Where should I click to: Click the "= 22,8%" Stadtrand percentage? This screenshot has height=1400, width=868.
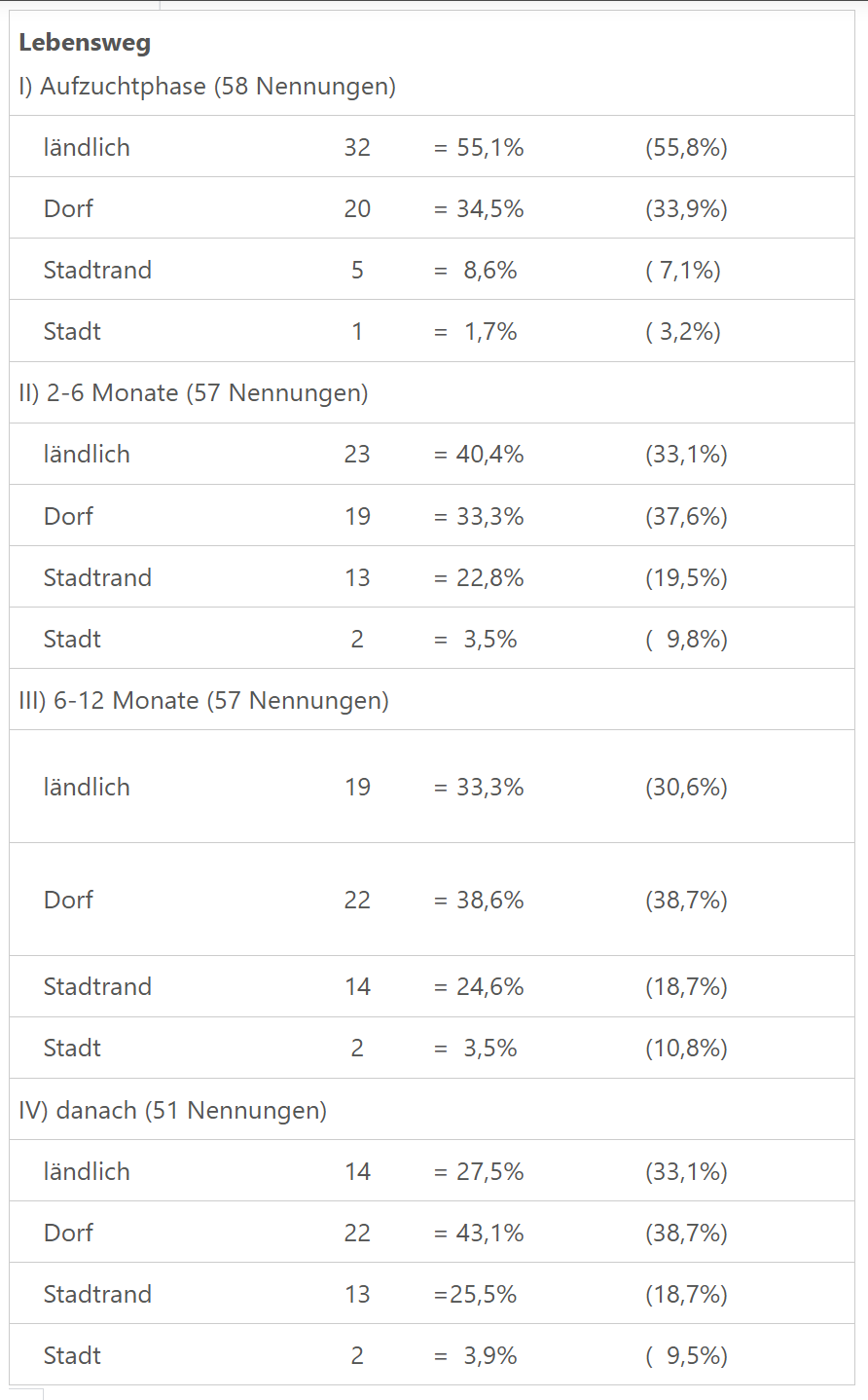(x=479, y=578)
